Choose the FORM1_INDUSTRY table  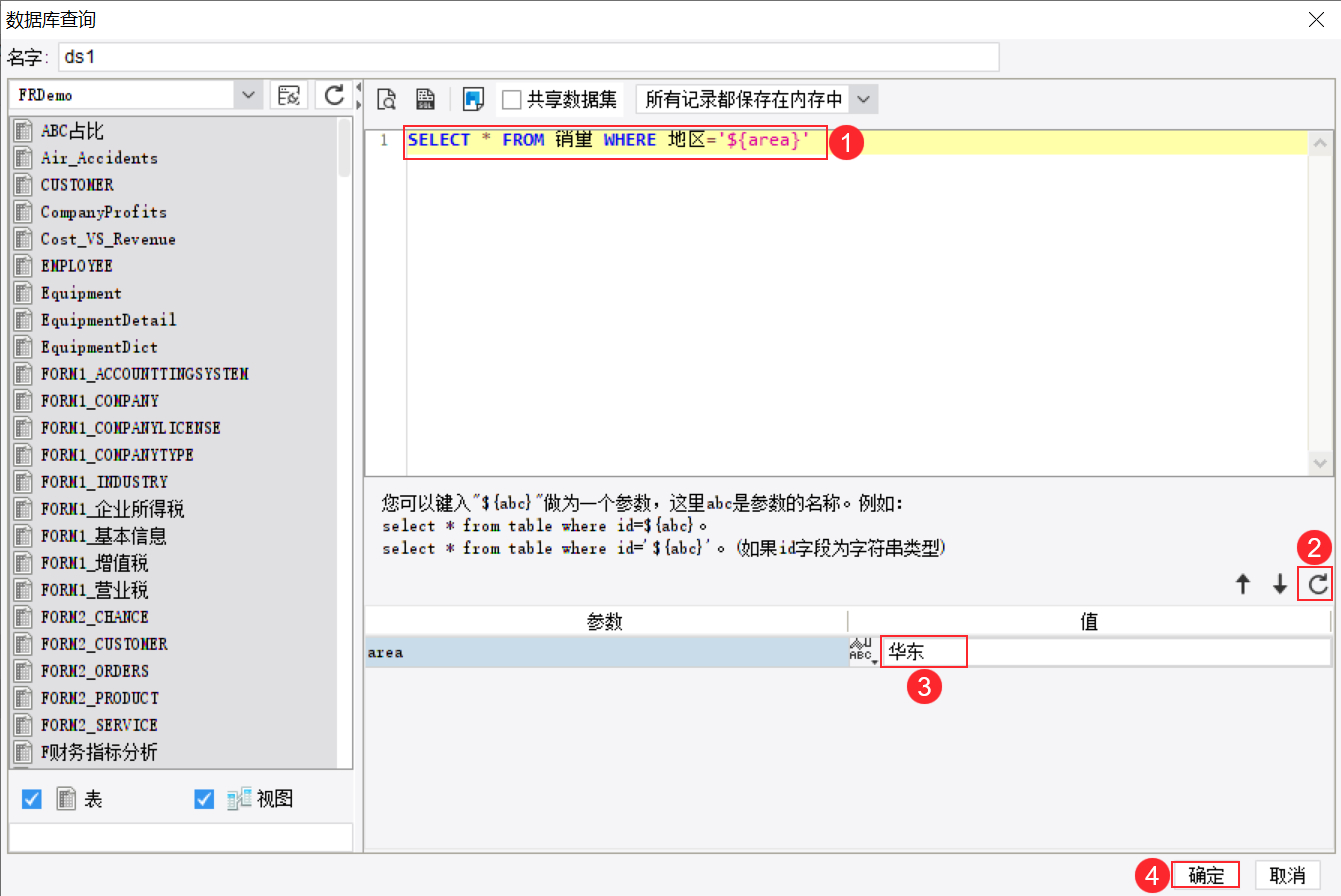point(104,482)
